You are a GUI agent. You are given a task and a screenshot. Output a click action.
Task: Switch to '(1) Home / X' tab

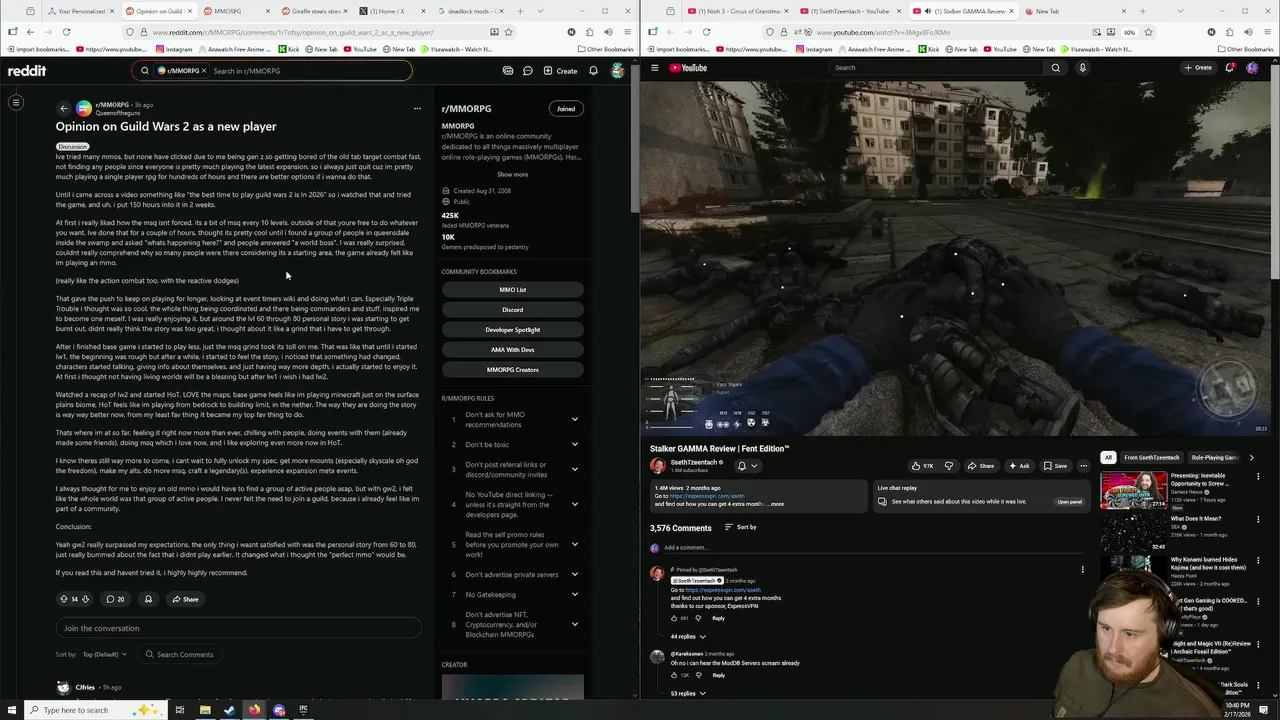pos(389,11)
